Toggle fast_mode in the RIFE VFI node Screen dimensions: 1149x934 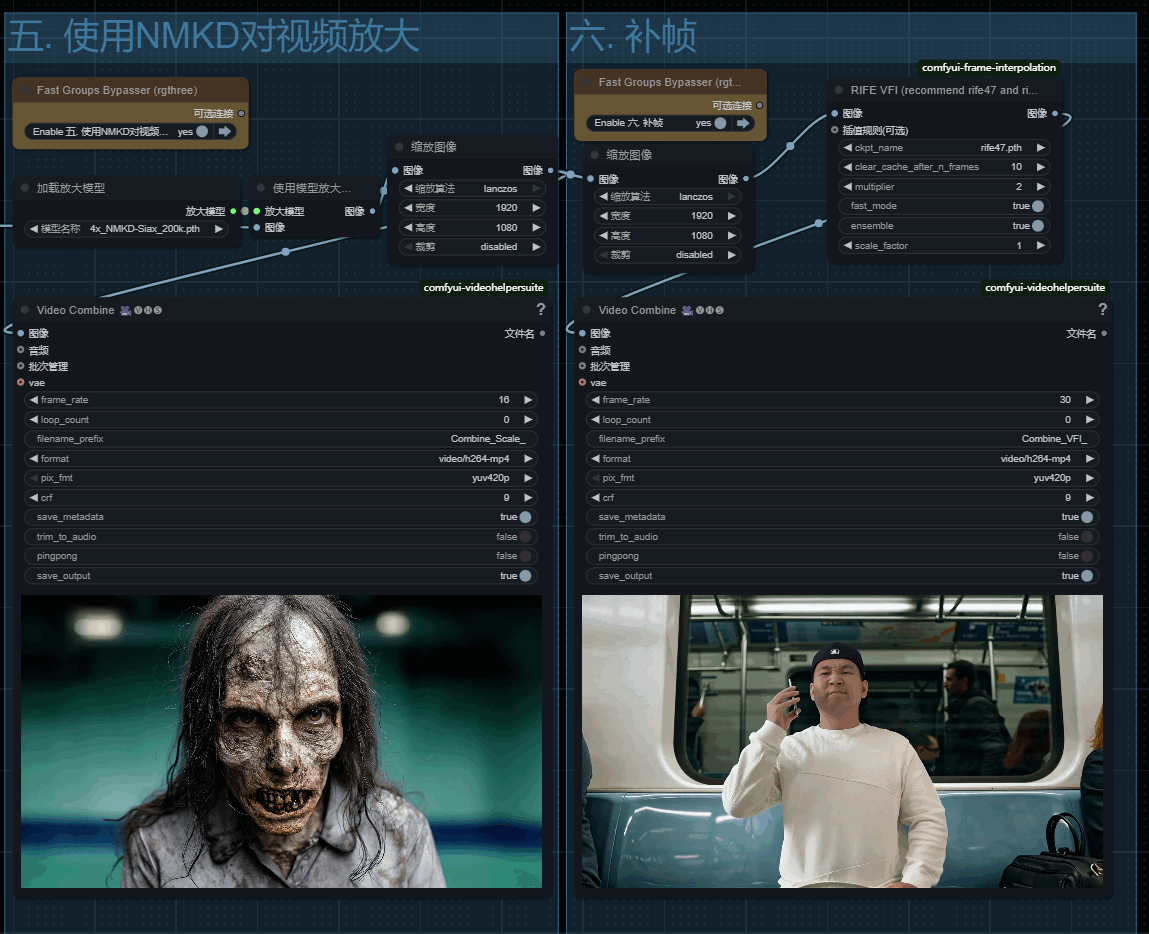(1037, 206)
